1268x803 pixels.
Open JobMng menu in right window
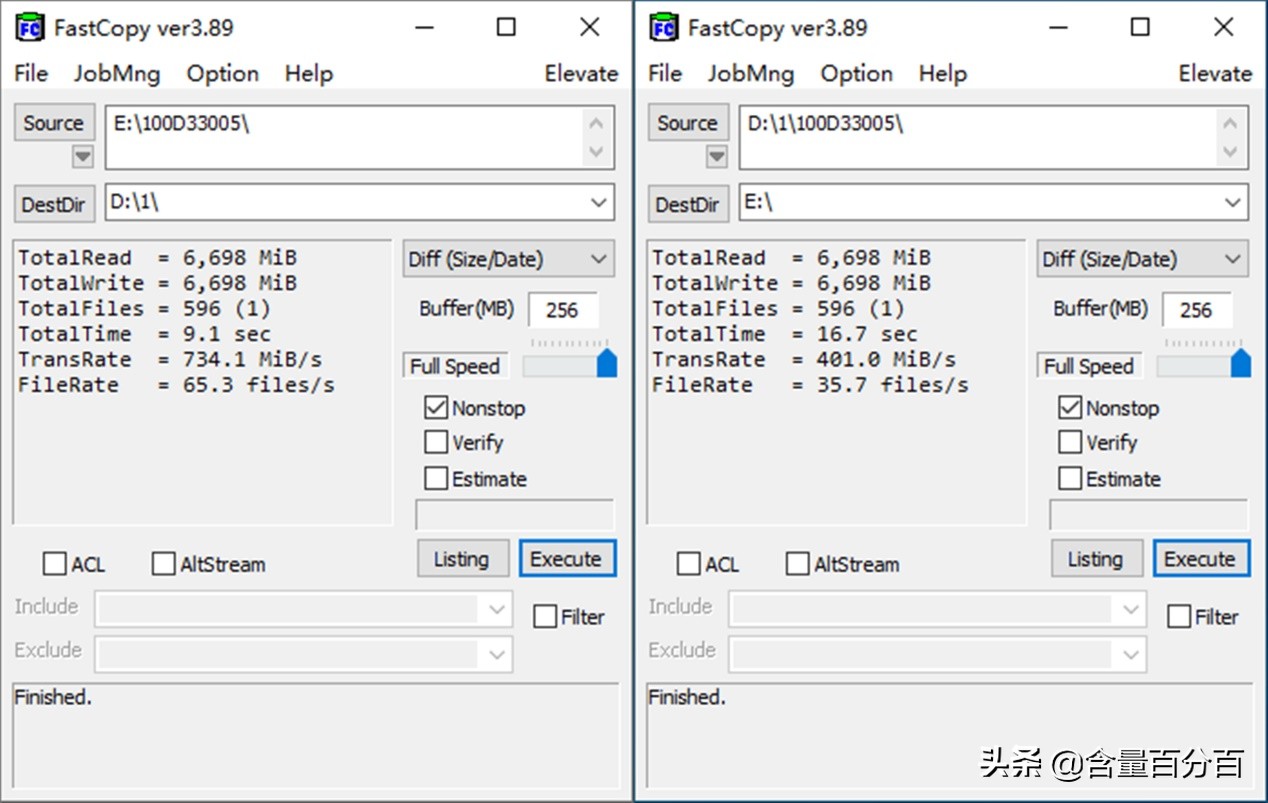tap(750, 74)
